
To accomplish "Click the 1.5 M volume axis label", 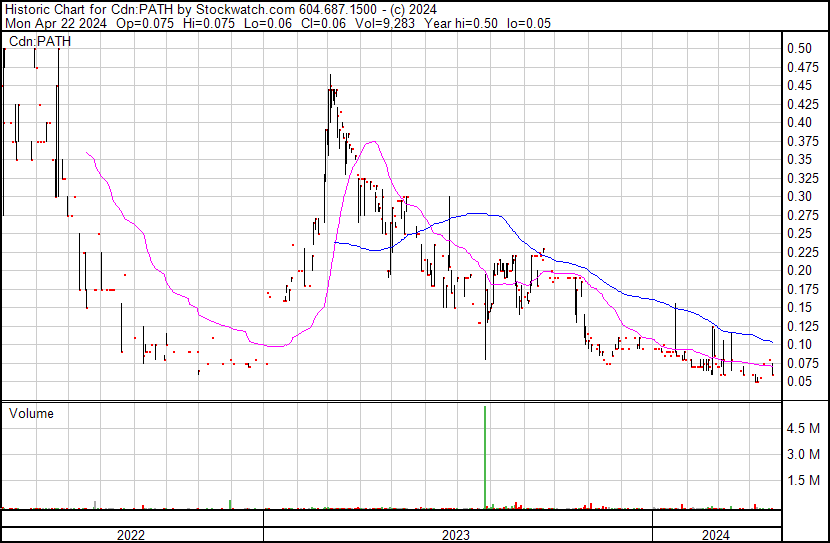I will click(x=805, y=481).
